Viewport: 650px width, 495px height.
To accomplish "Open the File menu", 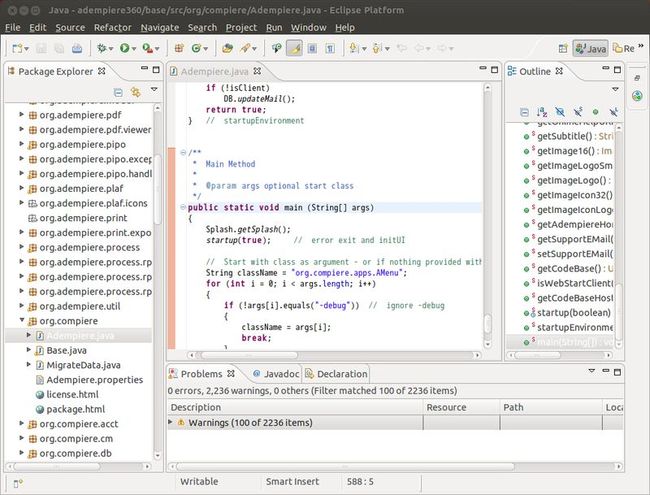I will tap(12, 27).
